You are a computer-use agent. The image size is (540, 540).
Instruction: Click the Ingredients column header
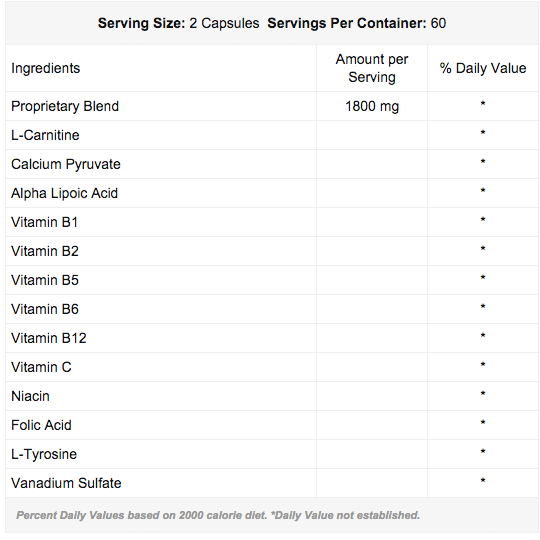(x=45, y=68)
